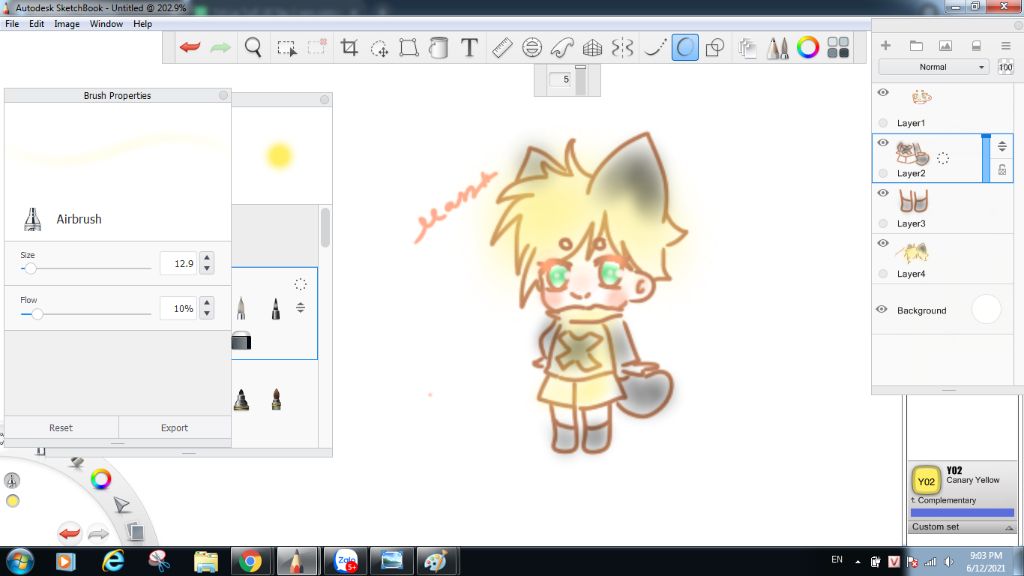Screen dimensions: 1024x576
Task: Click Reset in Brush Properties
Action: point(61,428)
